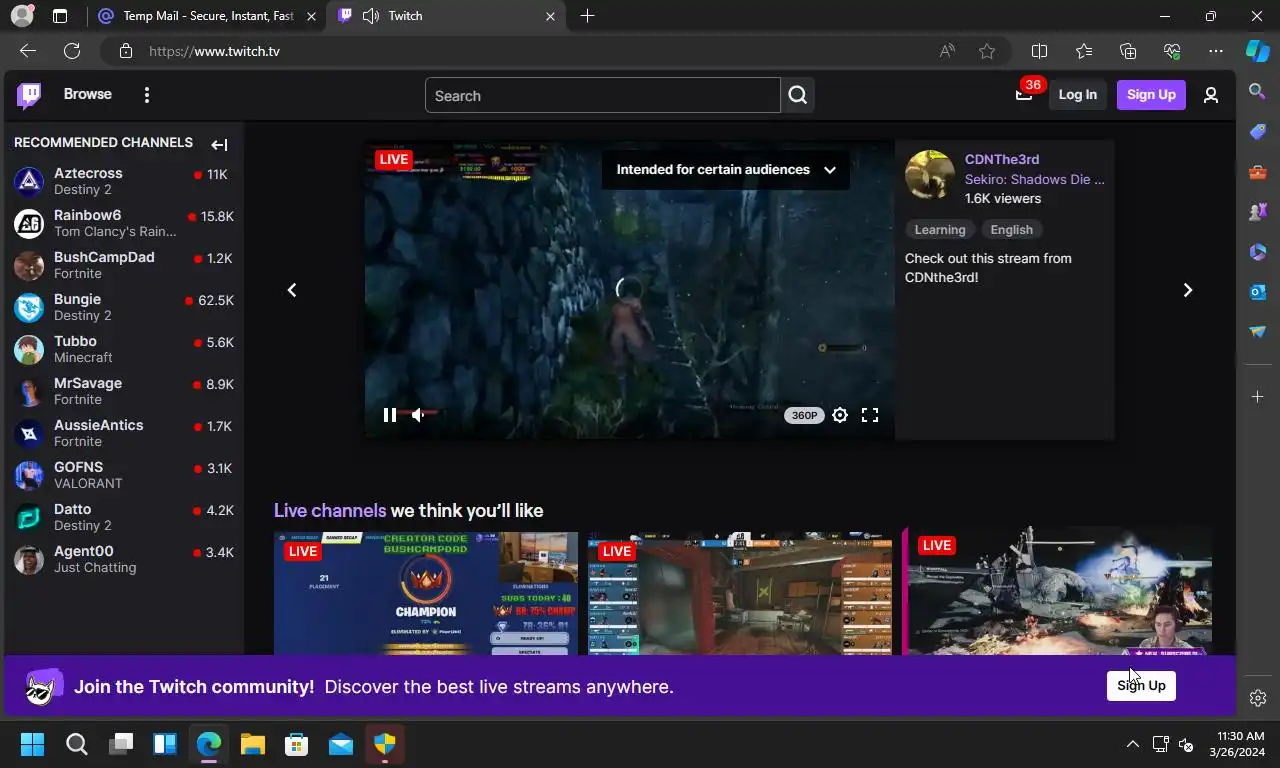Image resolution: width=1280 pixels, height=768 pixels.
Task: Open Tubbo Minecraft channel
Action: coord(123,349)
